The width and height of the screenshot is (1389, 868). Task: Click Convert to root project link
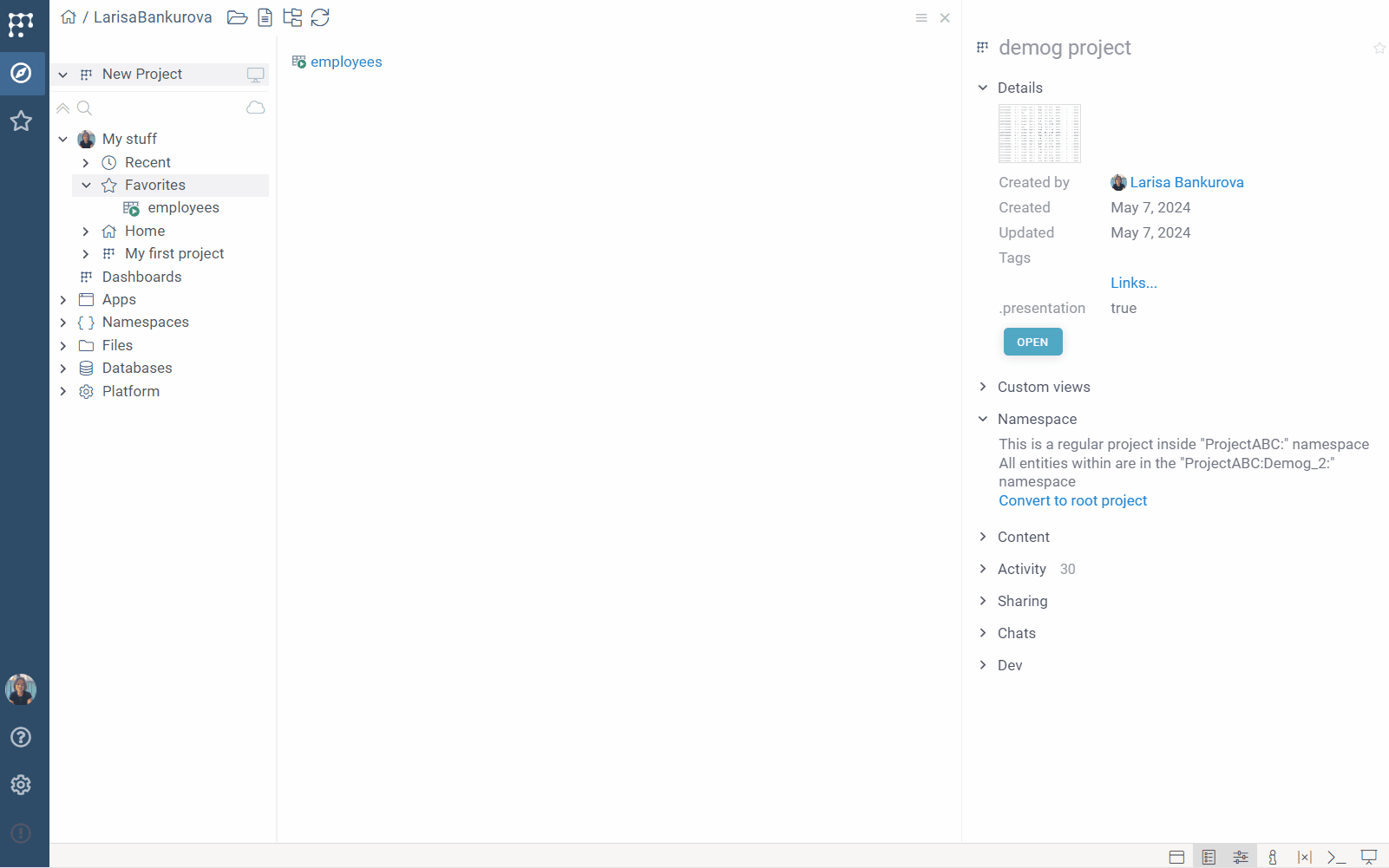1072,500
